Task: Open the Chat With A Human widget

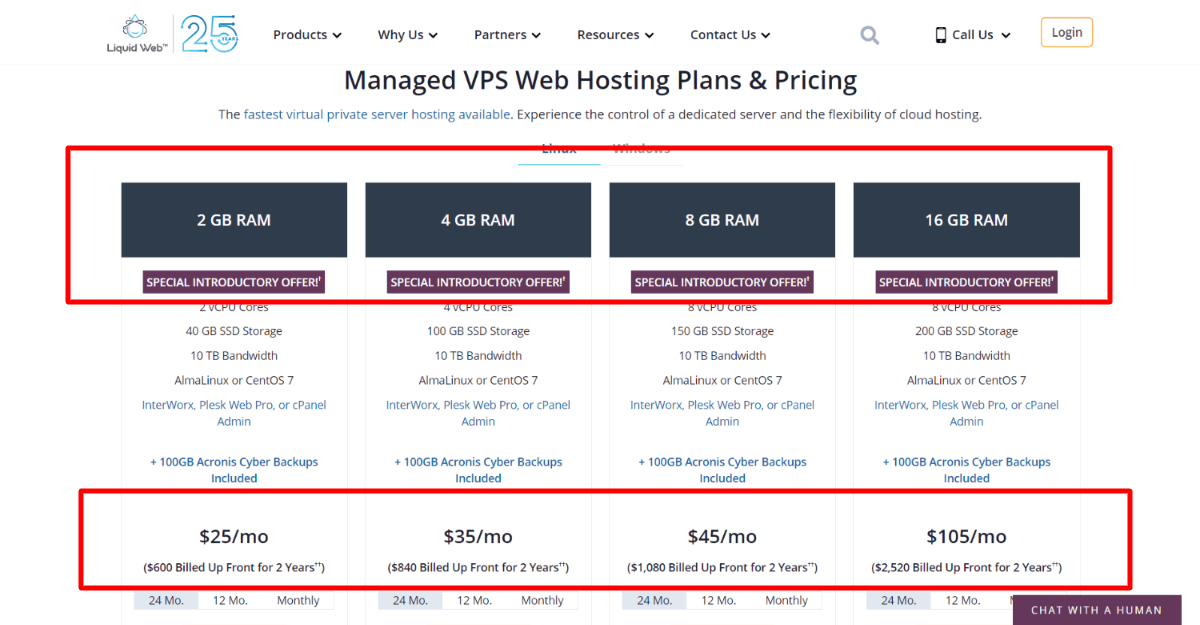Action: (x=1096, y=610)
